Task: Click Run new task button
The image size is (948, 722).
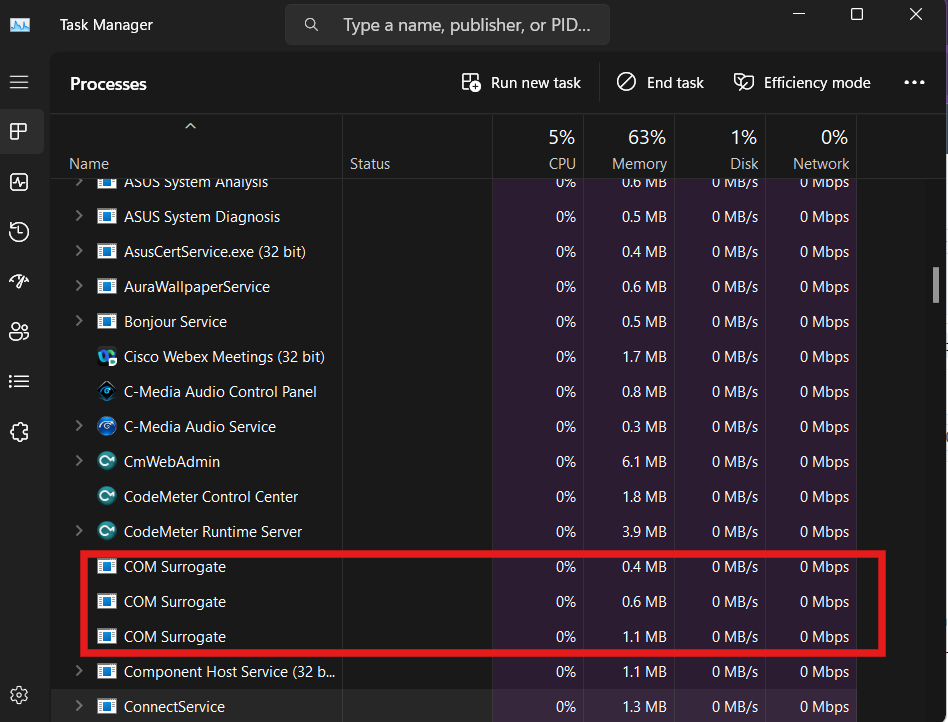Action: [521, 82]
